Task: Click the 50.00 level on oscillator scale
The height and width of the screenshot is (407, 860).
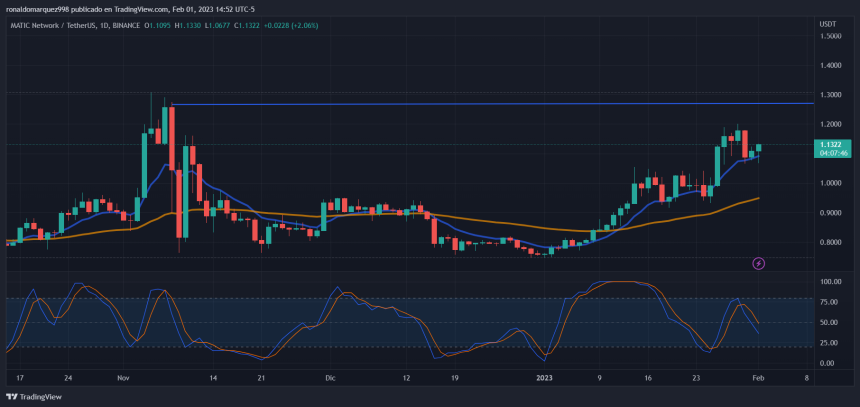Action: [827, 323]
